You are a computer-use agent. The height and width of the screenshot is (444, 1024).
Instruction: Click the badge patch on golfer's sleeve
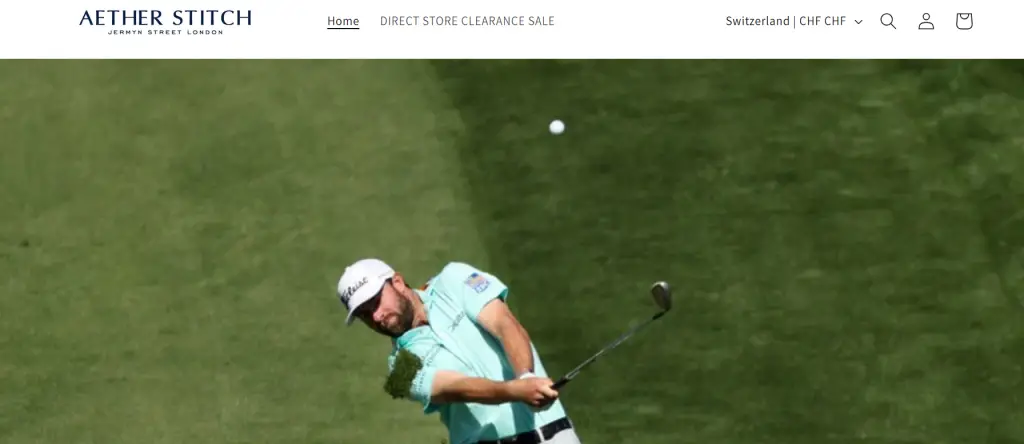(x=477, y=282)
